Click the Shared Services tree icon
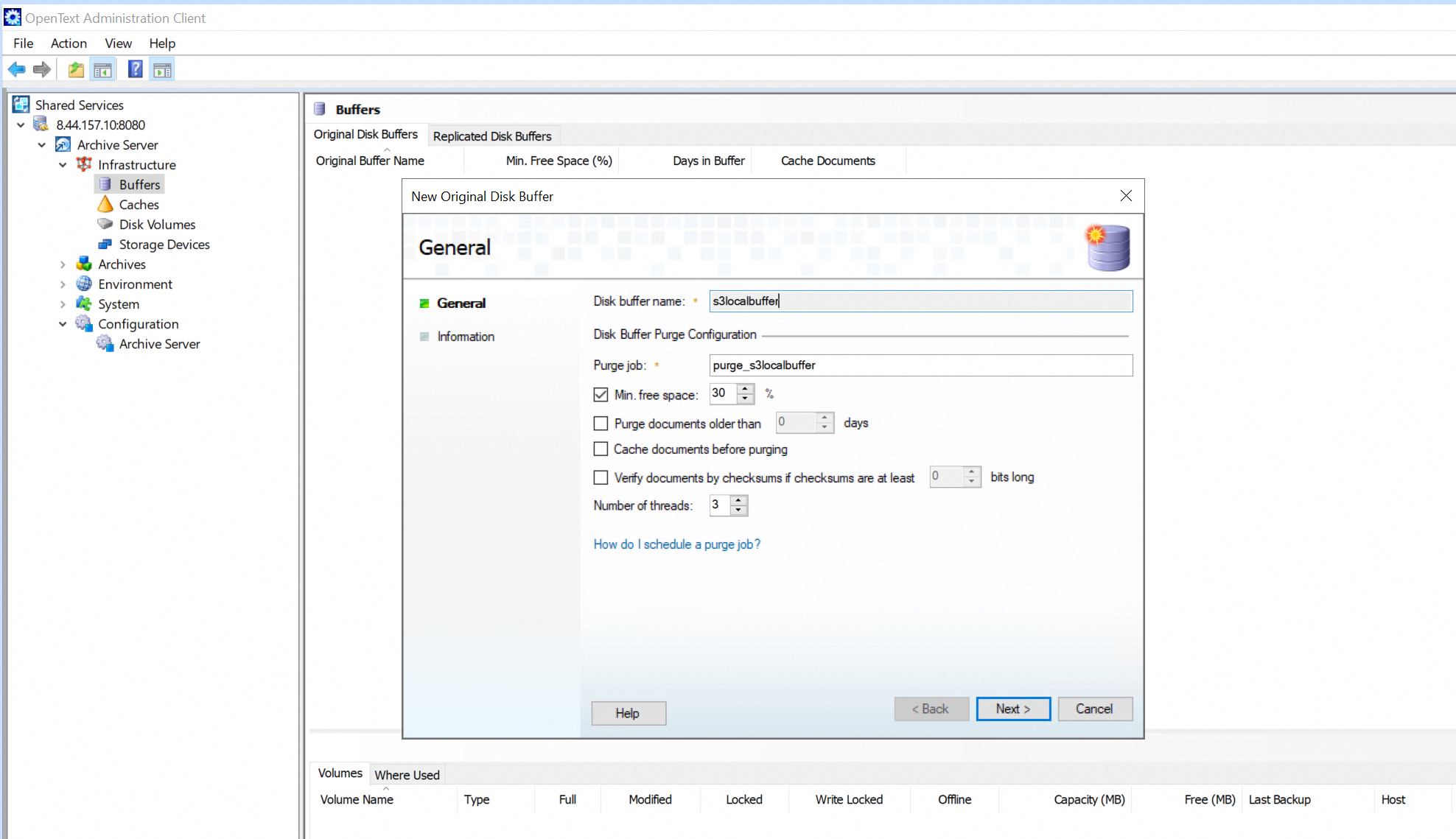The width and height of the screenshot is (1456, 839). (x=21, y=105)
